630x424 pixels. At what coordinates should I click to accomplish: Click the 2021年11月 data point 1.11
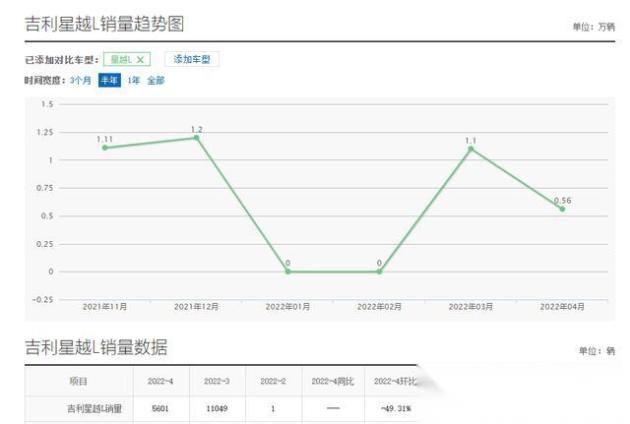[105, 147]
